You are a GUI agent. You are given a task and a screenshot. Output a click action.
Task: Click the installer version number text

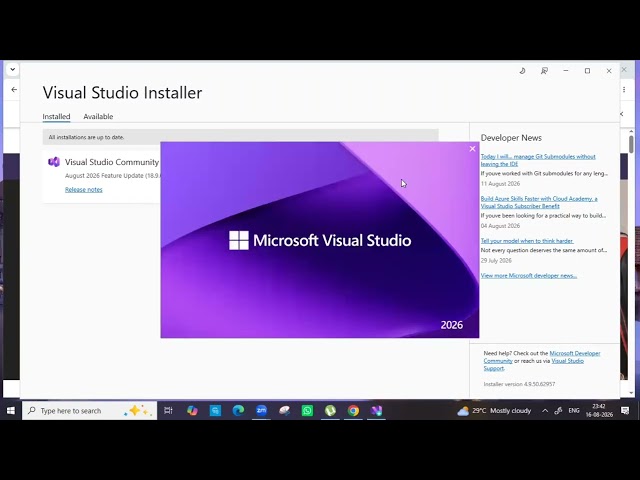point(519,384)
